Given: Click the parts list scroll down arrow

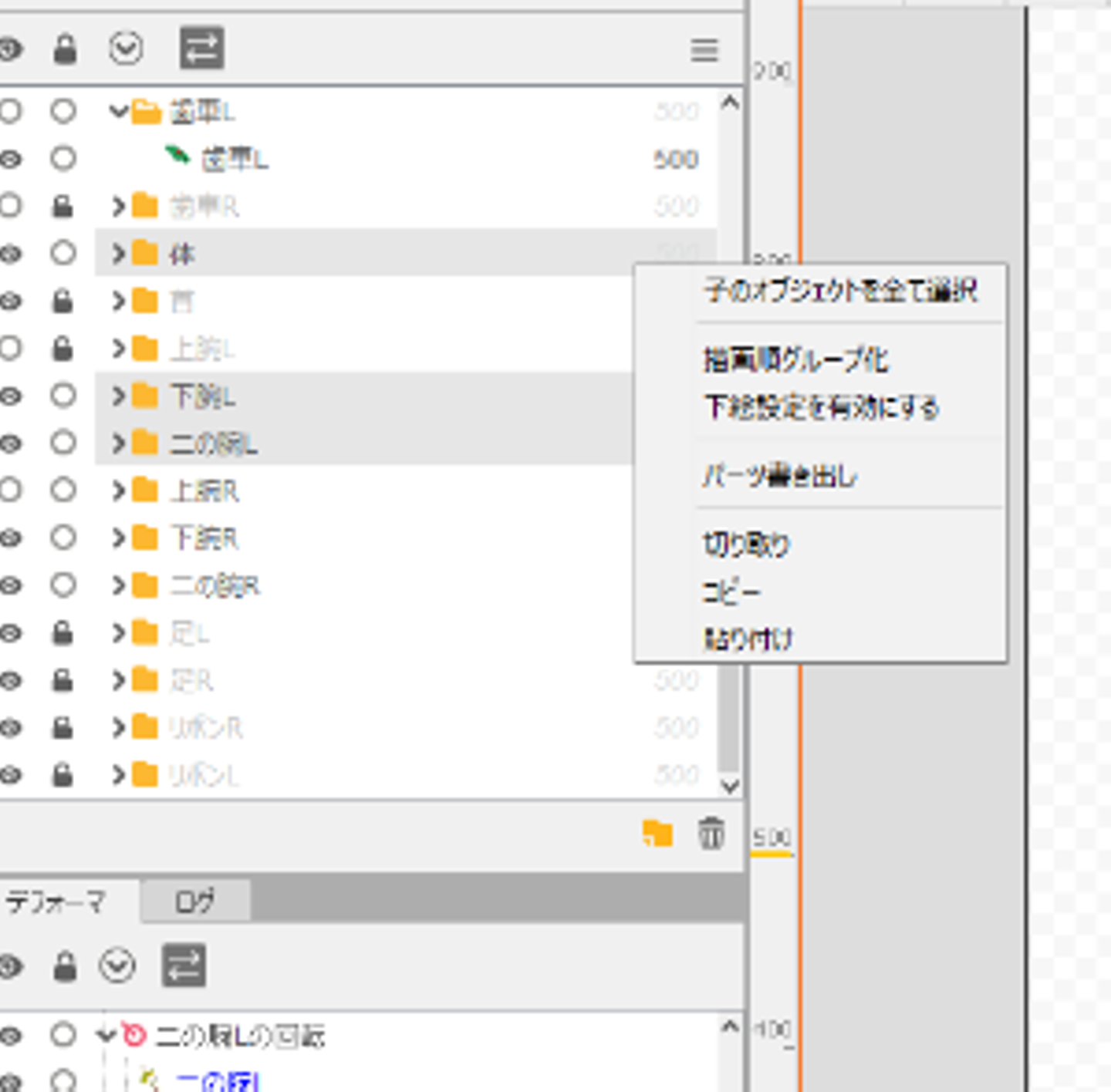Looking at the screenshot, I should [729, 785].
